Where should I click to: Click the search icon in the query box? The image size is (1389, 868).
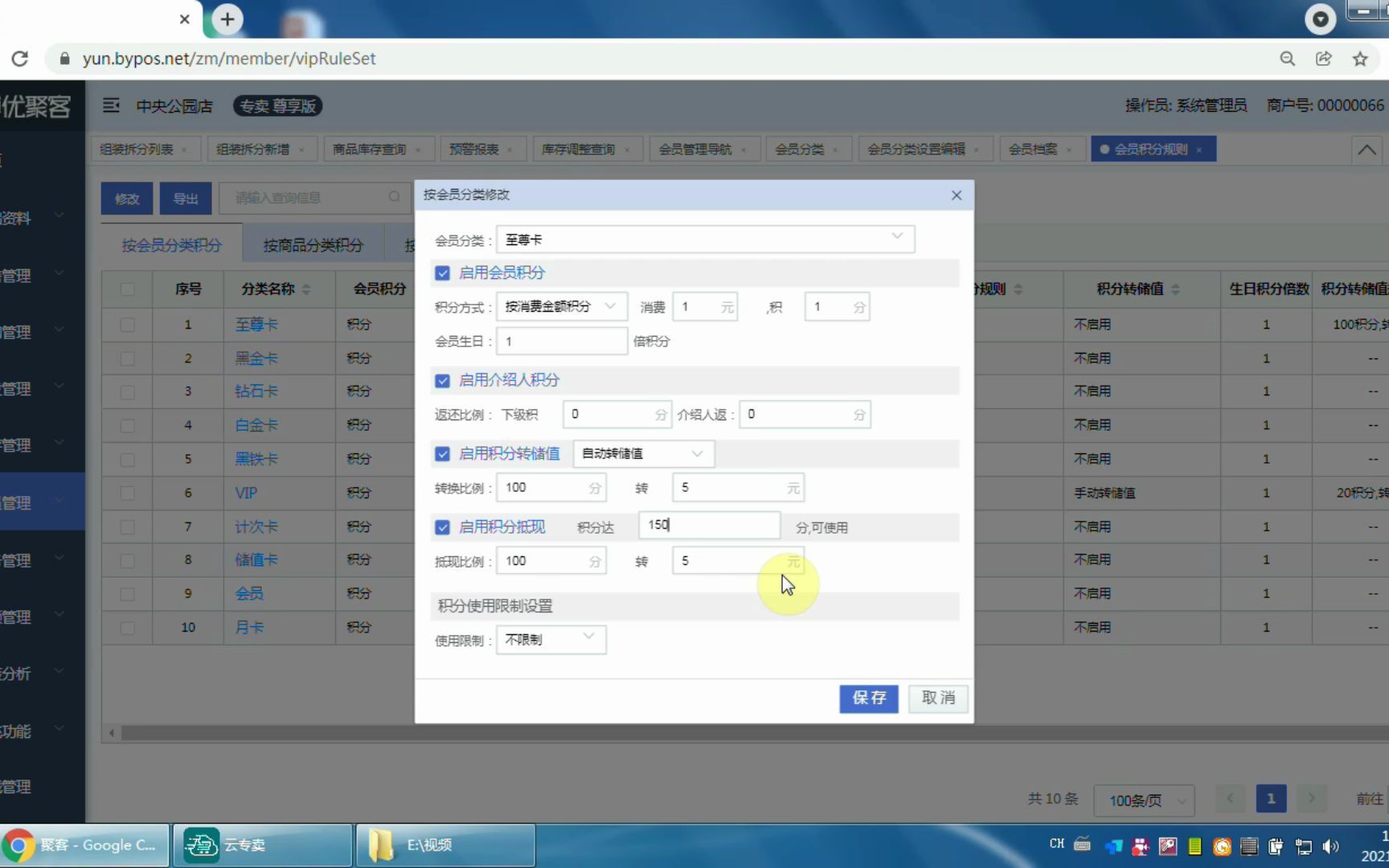pos(394,198)
